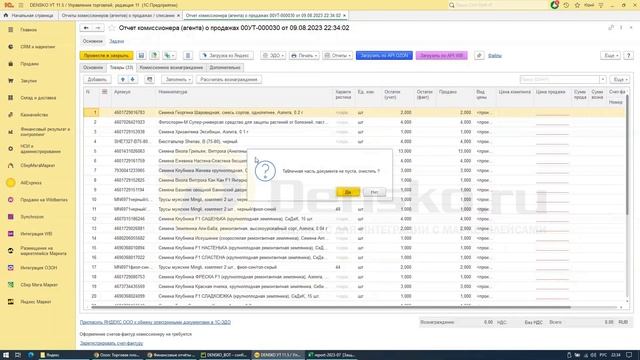Select the Дополнительно tab
Image resolution: width=640 pixels, height=360 pixels.
(x=225, y=67)
